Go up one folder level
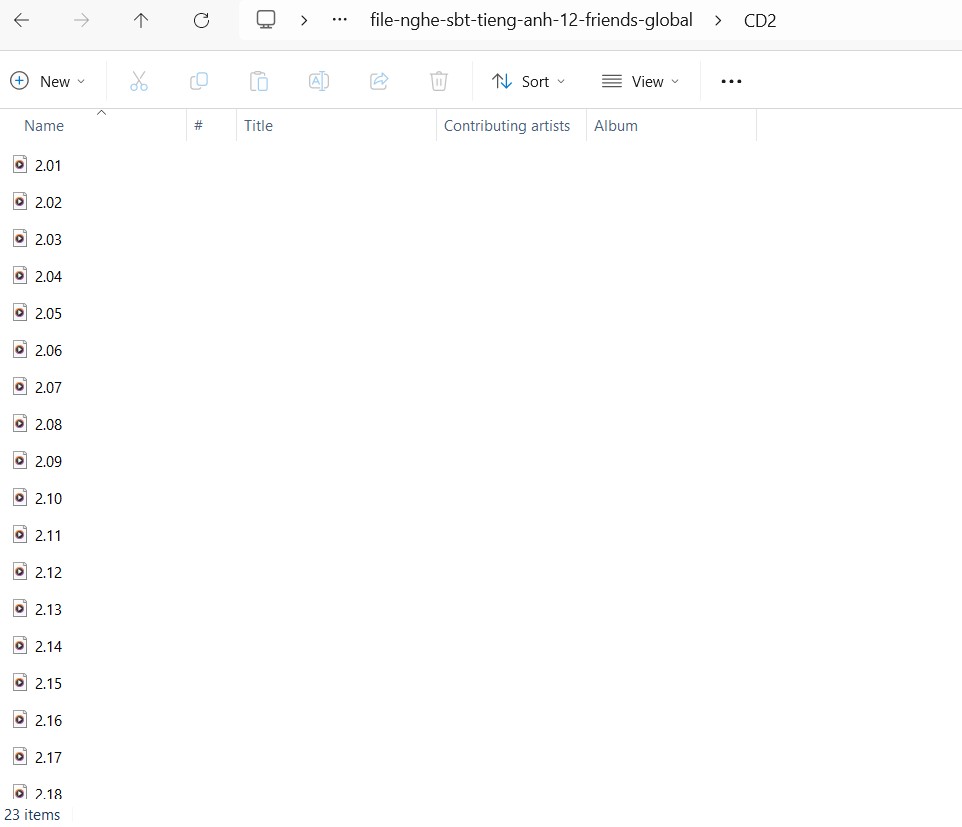 click(x=141, y=20)
